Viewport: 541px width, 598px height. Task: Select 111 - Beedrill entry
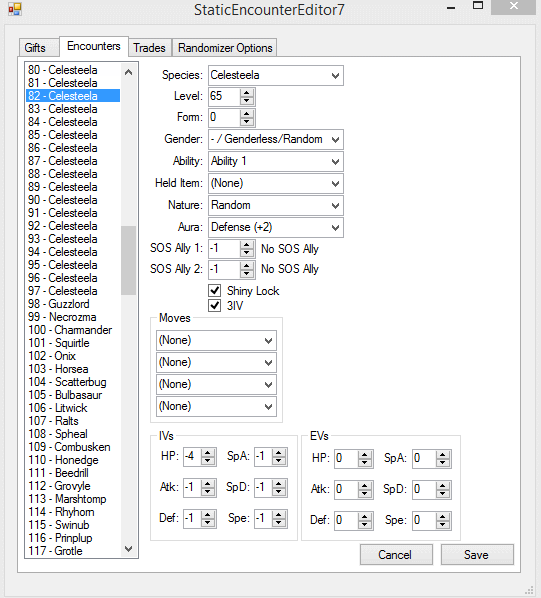(73, 473)
